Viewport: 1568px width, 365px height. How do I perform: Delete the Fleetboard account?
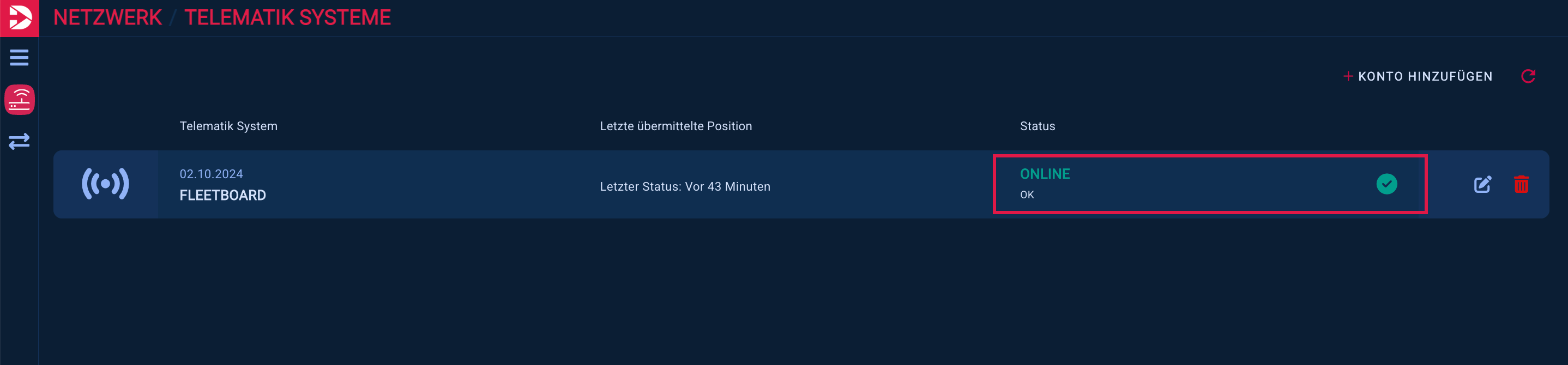tap(1521, 184)
